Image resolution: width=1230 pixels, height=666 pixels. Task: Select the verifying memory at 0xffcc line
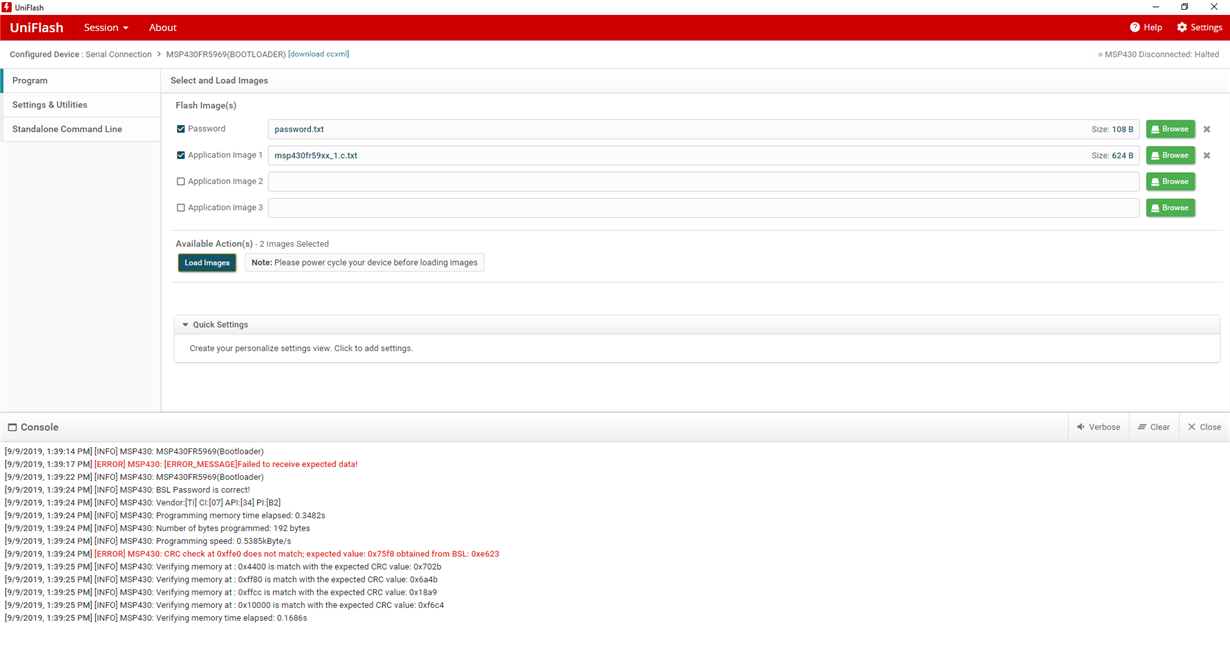221,592
